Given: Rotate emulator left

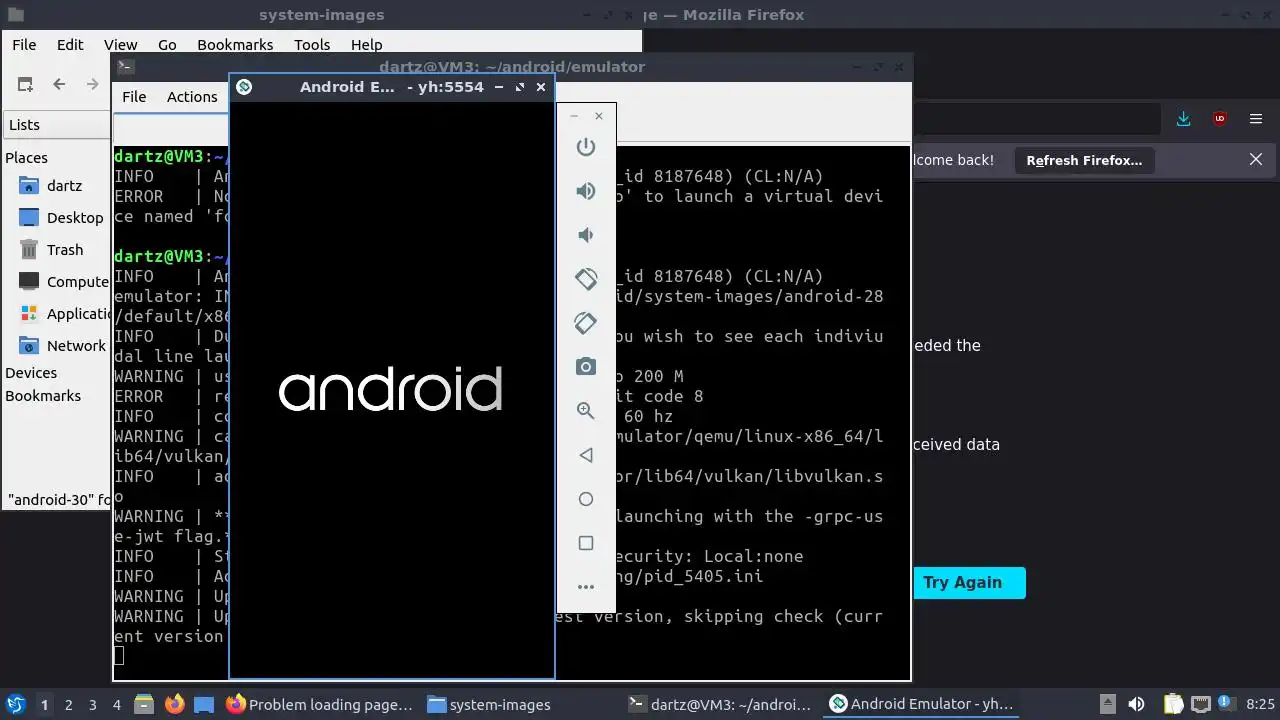Looking at the screenshot, I should (586, 279).
